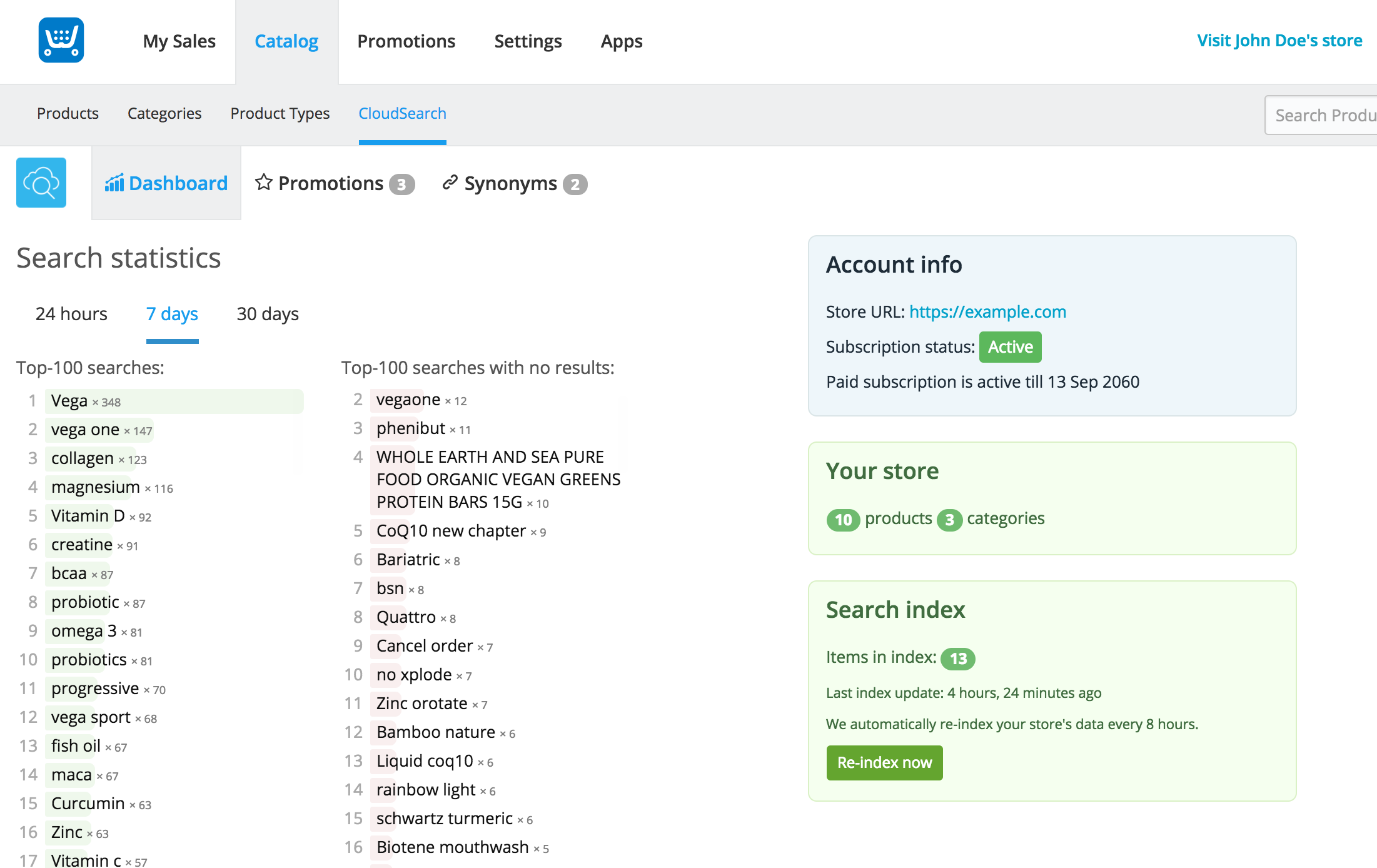Open My Sales in the top menu

[x=179, y=41]
